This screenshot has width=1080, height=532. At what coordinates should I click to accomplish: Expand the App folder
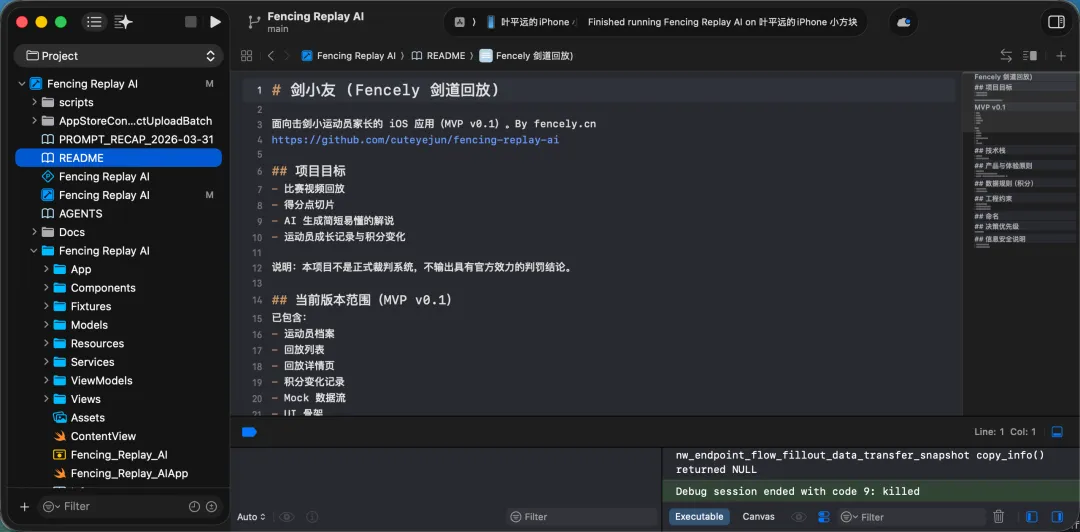click(x=46, y=269)
